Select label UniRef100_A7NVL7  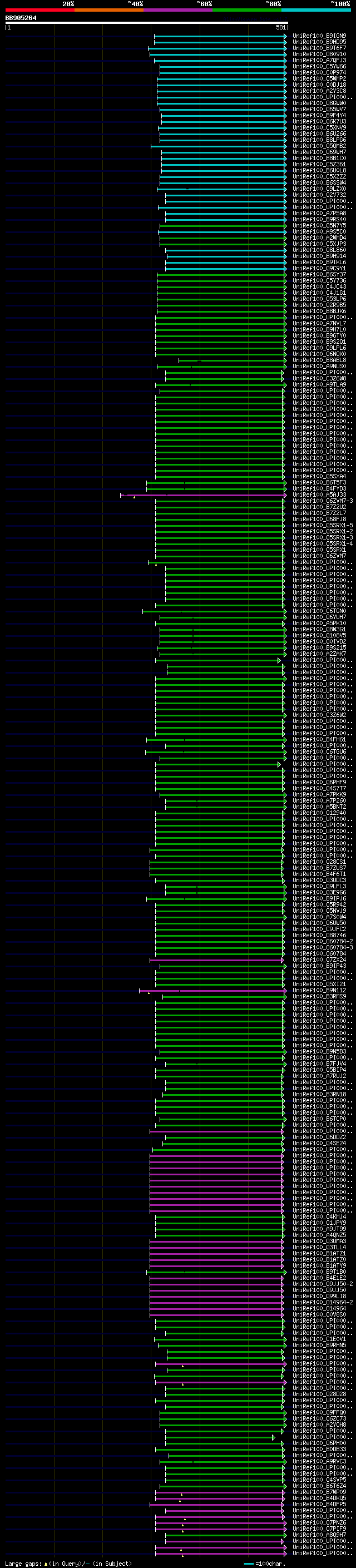319,323
